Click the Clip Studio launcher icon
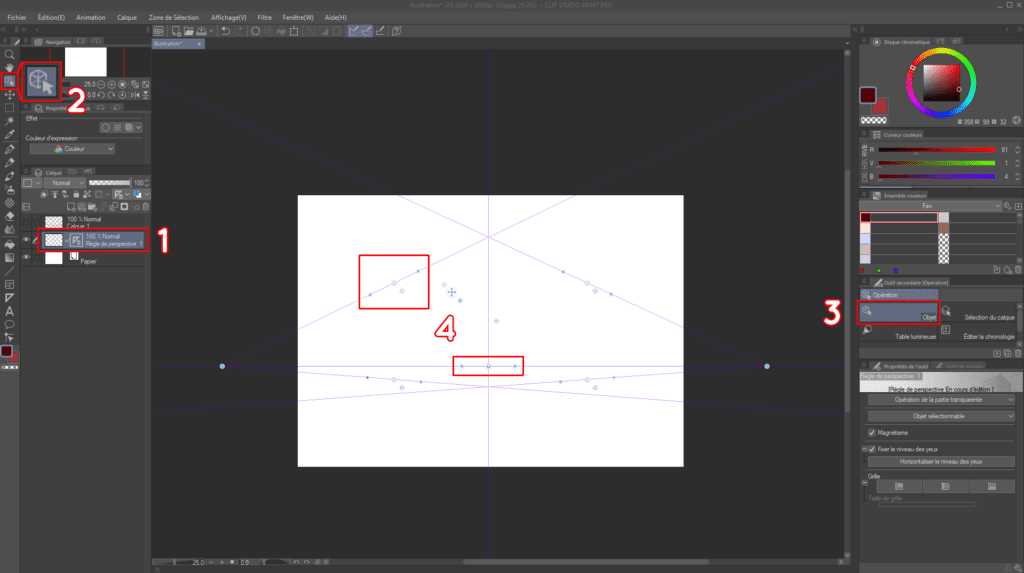 coord(159,31)
